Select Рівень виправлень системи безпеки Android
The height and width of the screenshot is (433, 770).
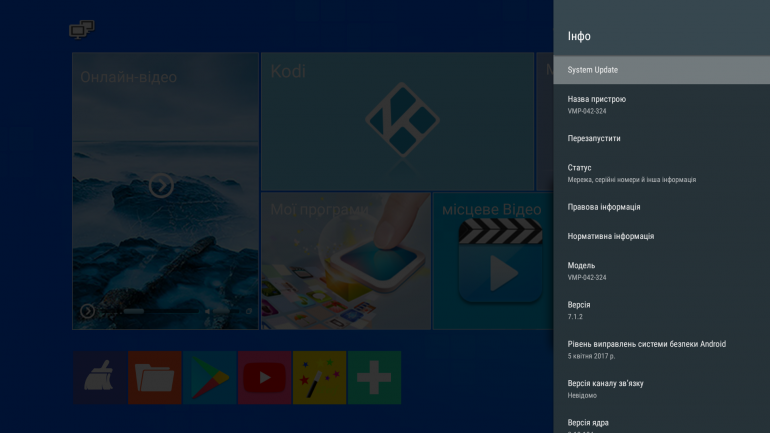point(661,349)
